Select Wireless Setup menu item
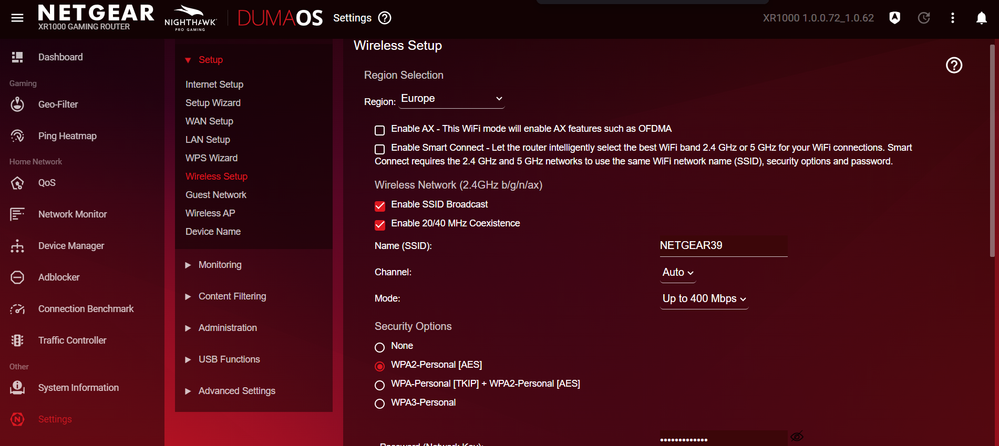This screenshot has width=999, height=446. pos(217,176)
